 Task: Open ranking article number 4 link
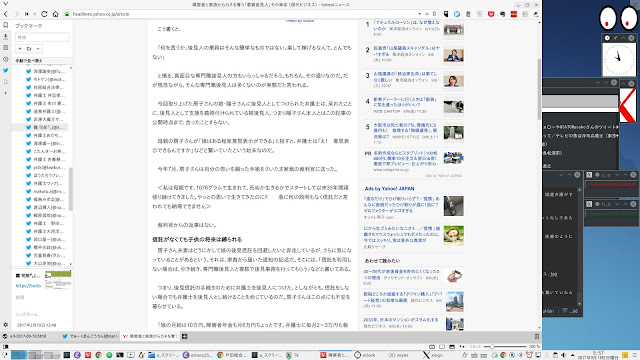tap(404, 102)
